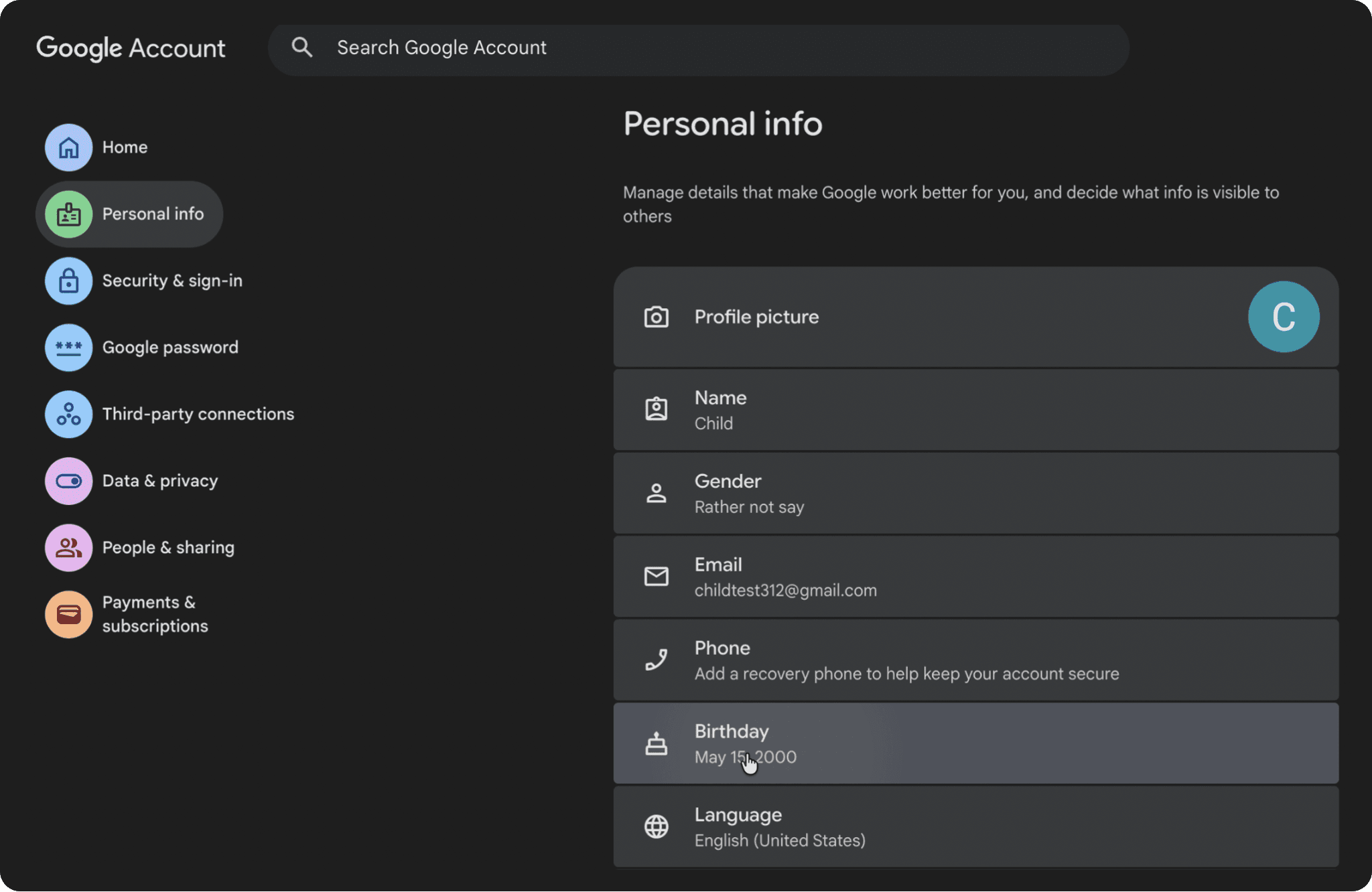Click the Home house icon
Screen dimensions: 1372x892
68,147
